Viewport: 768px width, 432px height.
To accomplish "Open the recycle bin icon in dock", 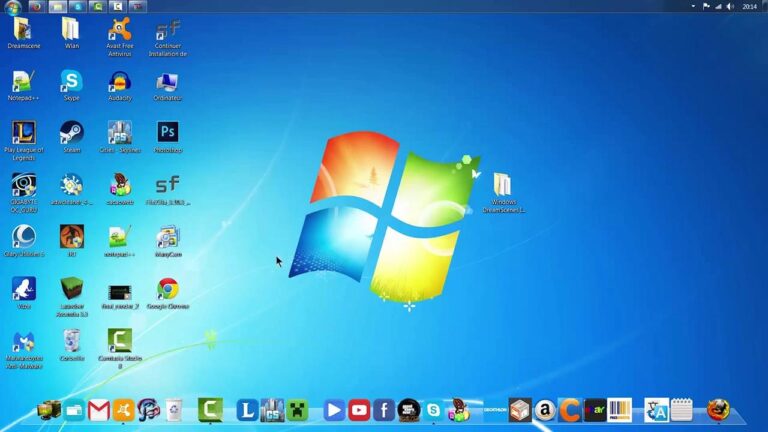I will (x=174, y=410).
